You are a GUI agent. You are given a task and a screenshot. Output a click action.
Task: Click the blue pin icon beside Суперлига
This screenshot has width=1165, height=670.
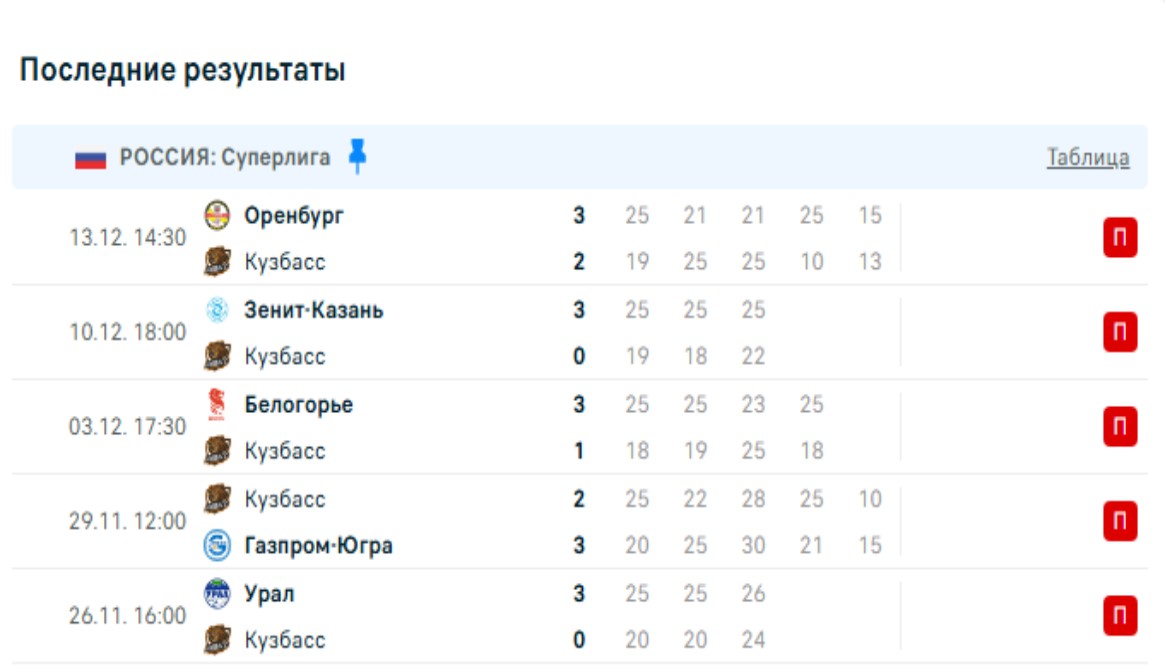[x=357, y=156]
